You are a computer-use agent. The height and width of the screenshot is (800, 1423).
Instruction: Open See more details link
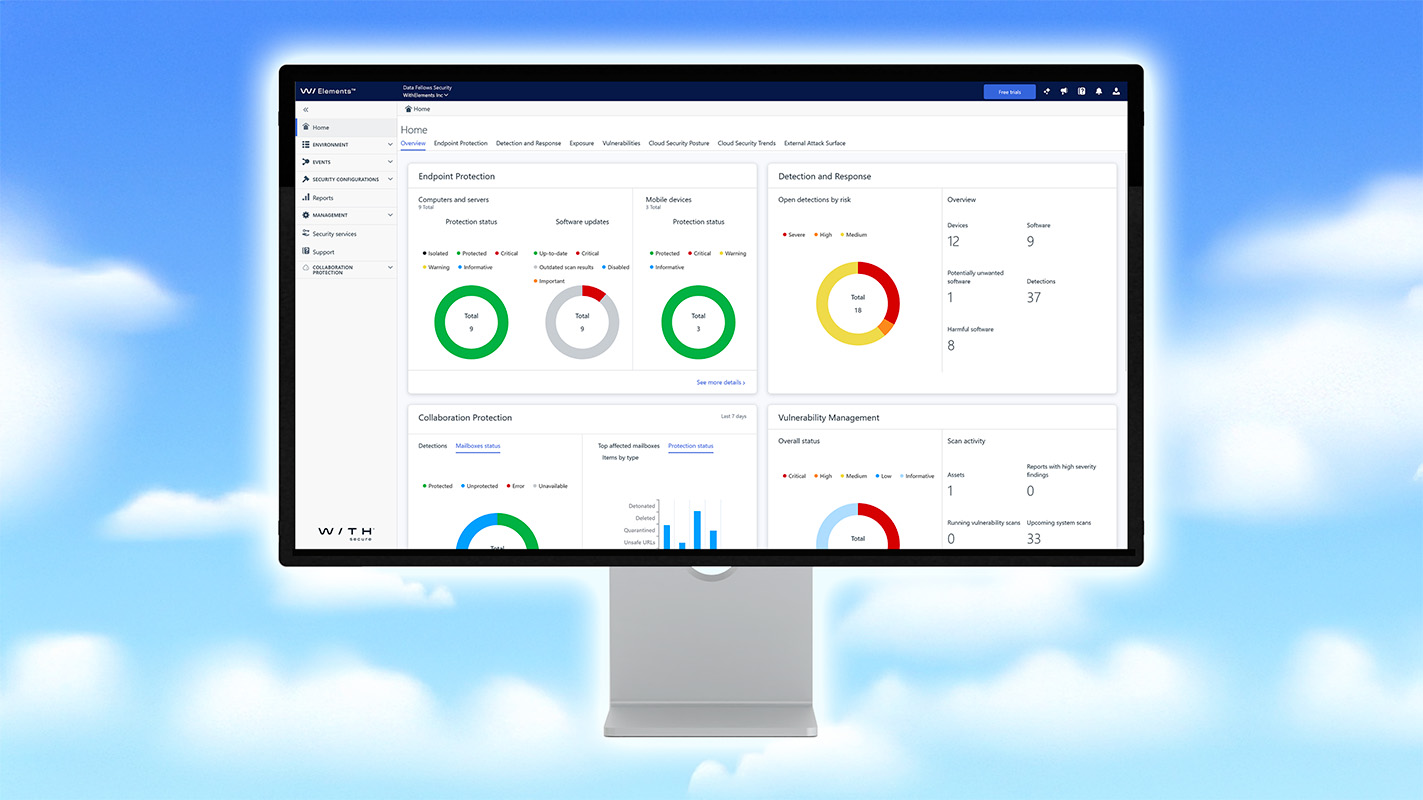click(x=720, y=382)
